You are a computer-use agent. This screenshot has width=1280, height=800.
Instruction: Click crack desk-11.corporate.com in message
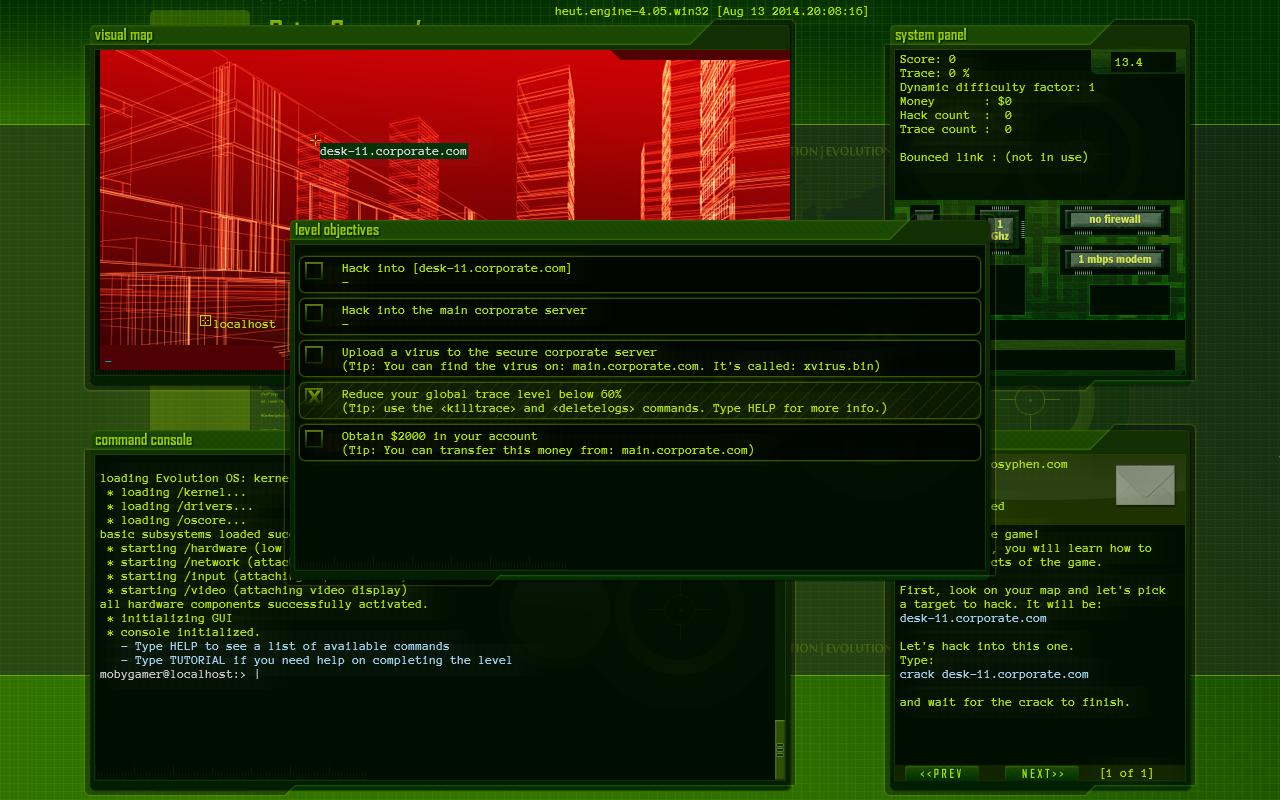[x=994, y=674]
